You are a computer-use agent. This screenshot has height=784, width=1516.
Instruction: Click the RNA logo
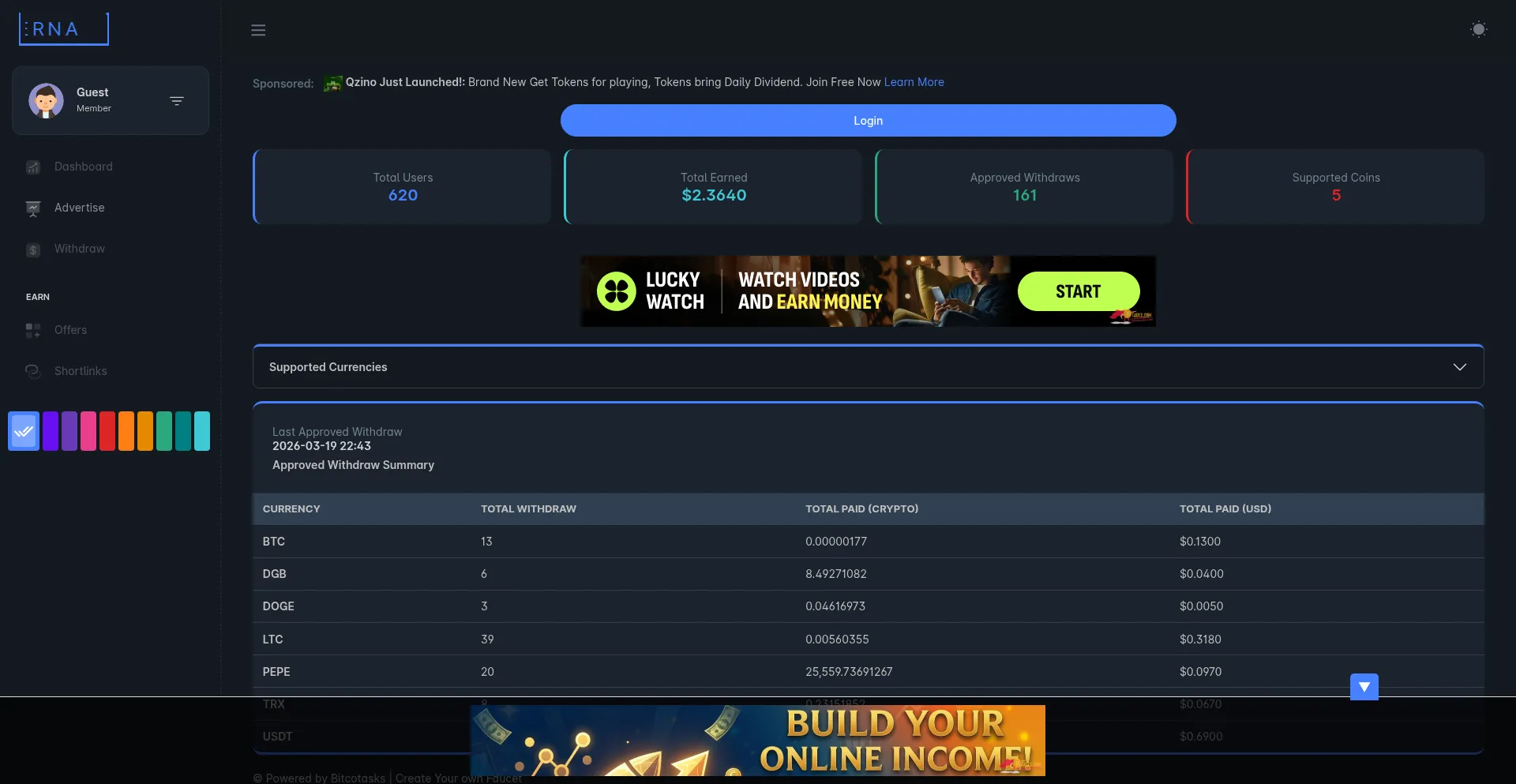coord(64,29)
